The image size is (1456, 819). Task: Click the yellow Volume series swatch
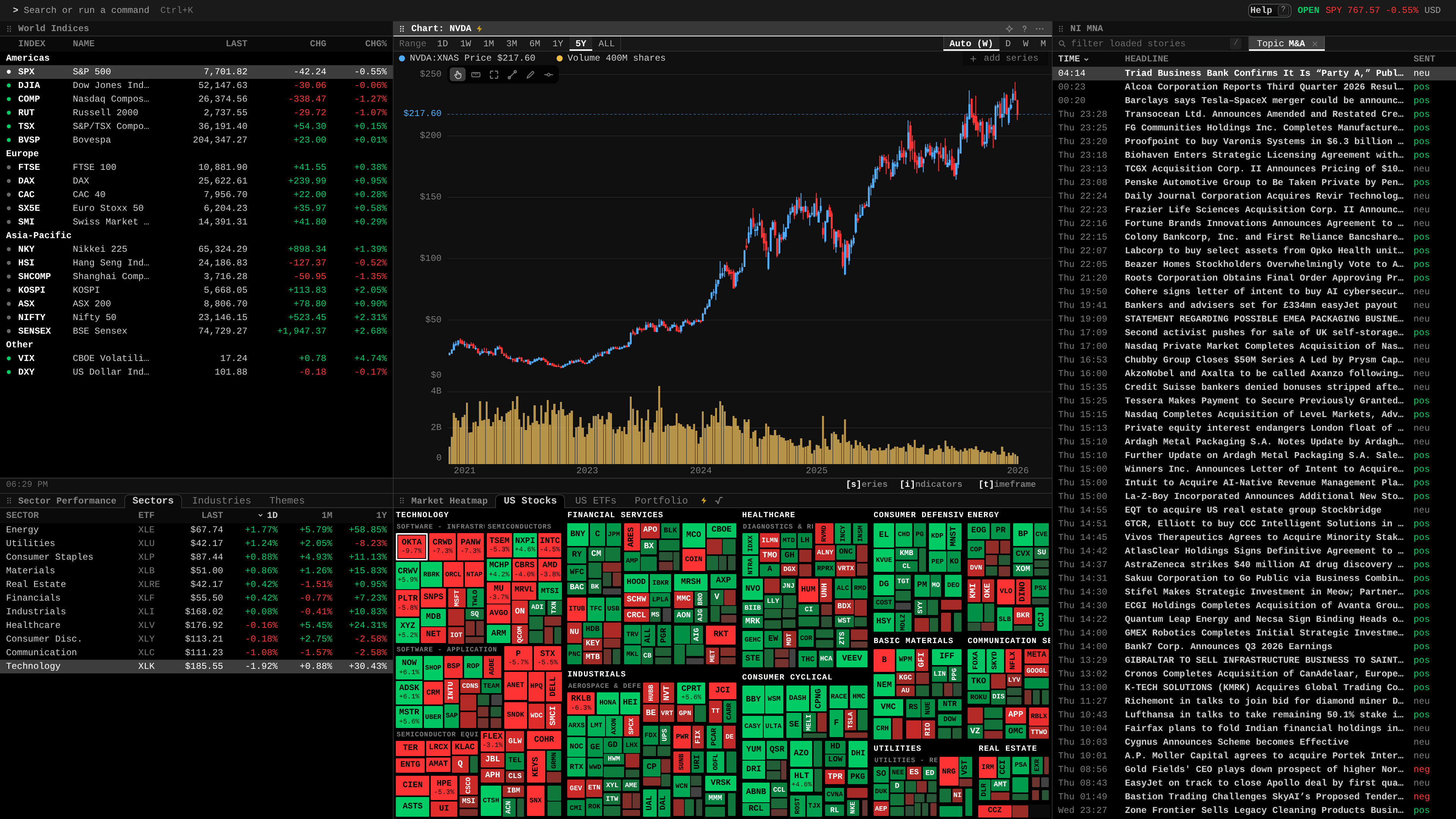[560, 58]
